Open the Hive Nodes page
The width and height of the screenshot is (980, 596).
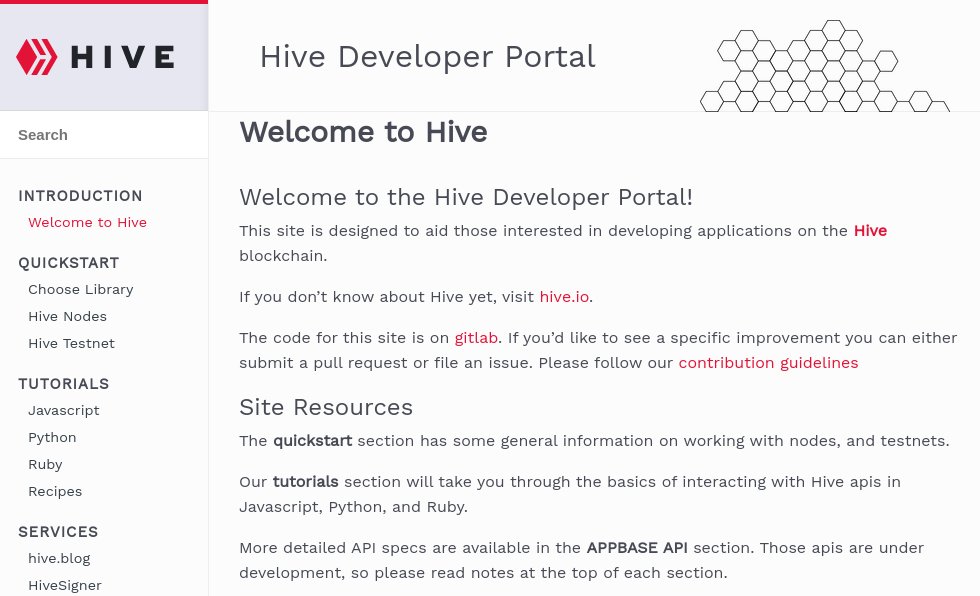[x=67, y=316]
